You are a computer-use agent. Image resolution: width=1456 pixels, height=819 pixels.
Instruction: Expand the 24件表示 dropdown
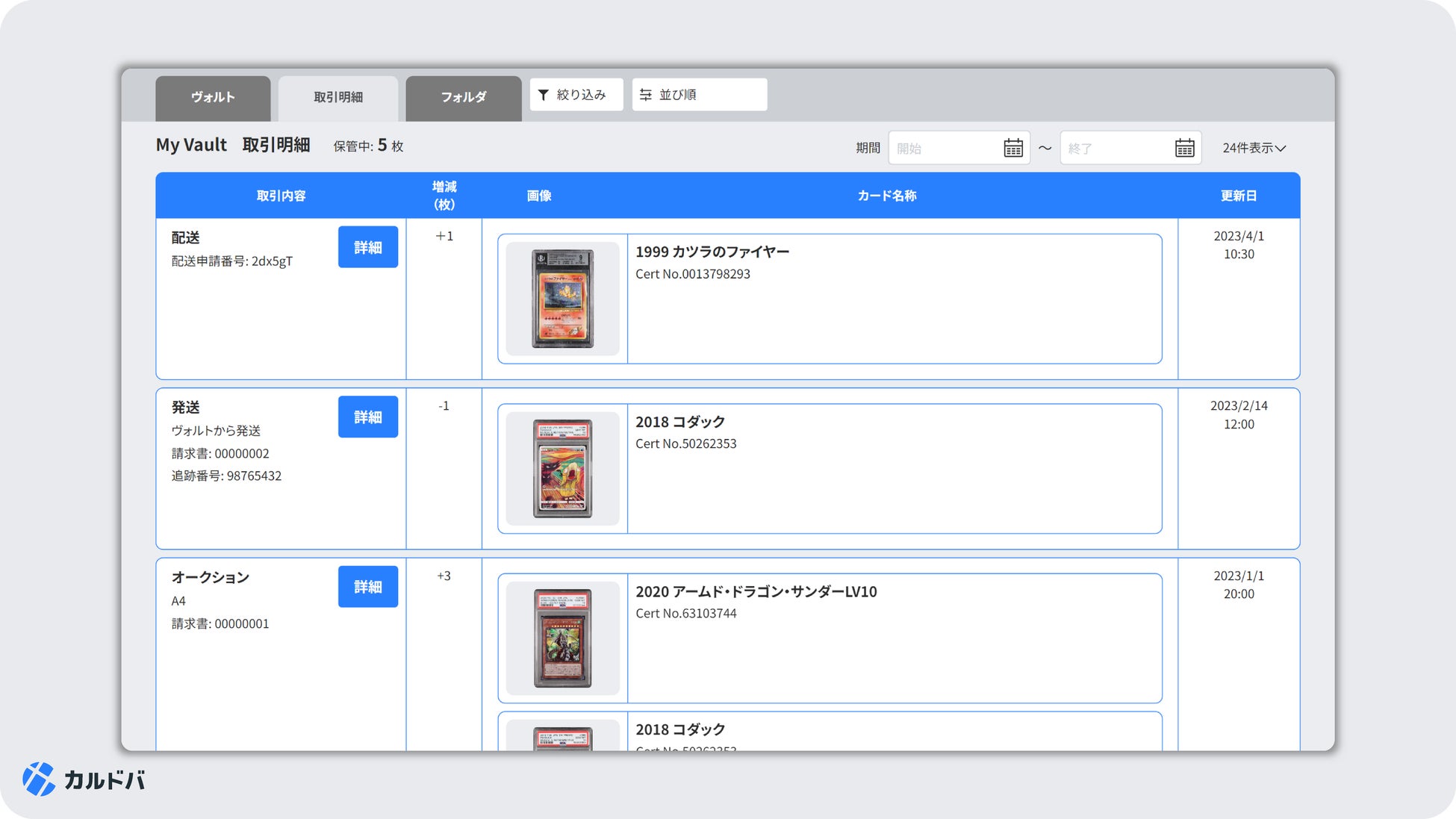point(1254,148)
